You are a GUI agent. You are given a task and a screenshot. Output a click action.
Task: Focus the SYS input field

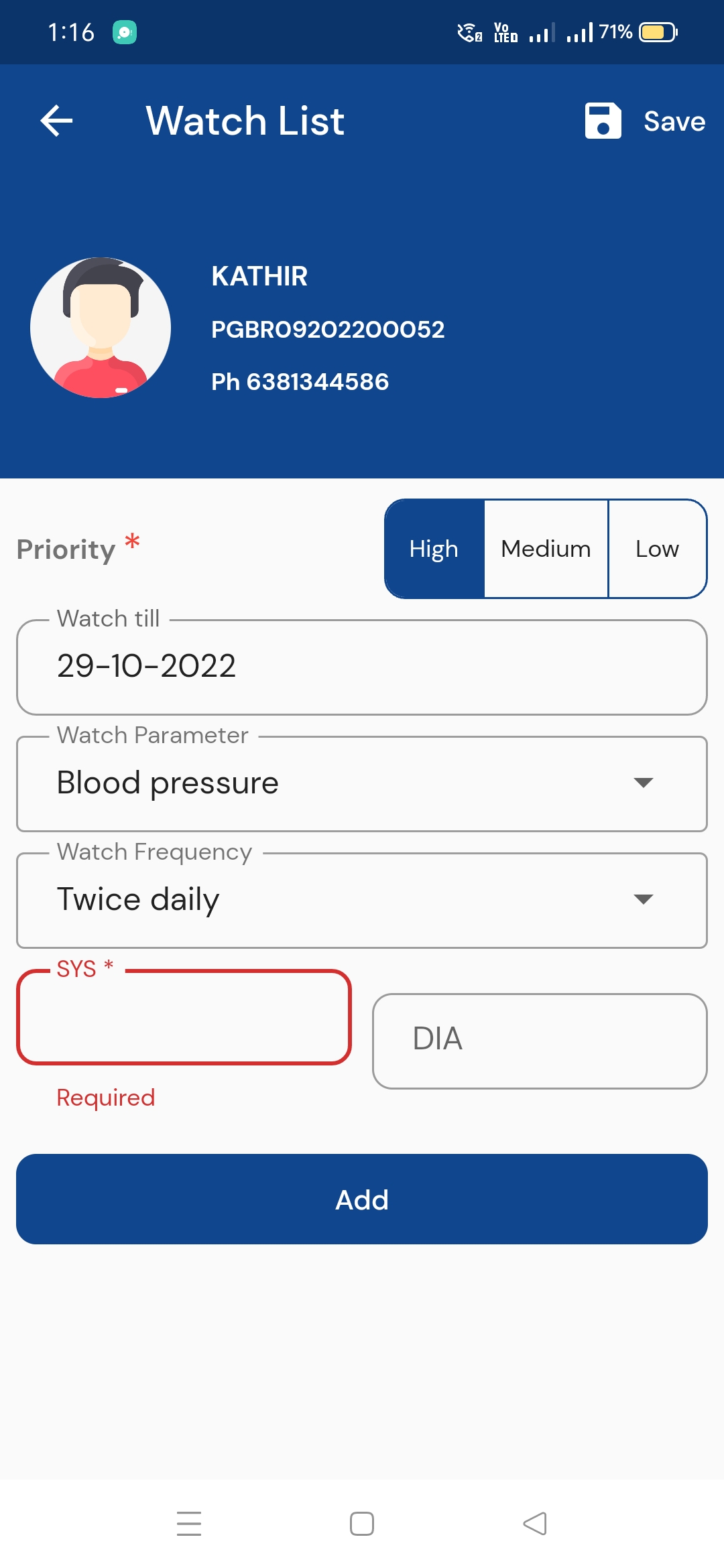pos(184,1017)
